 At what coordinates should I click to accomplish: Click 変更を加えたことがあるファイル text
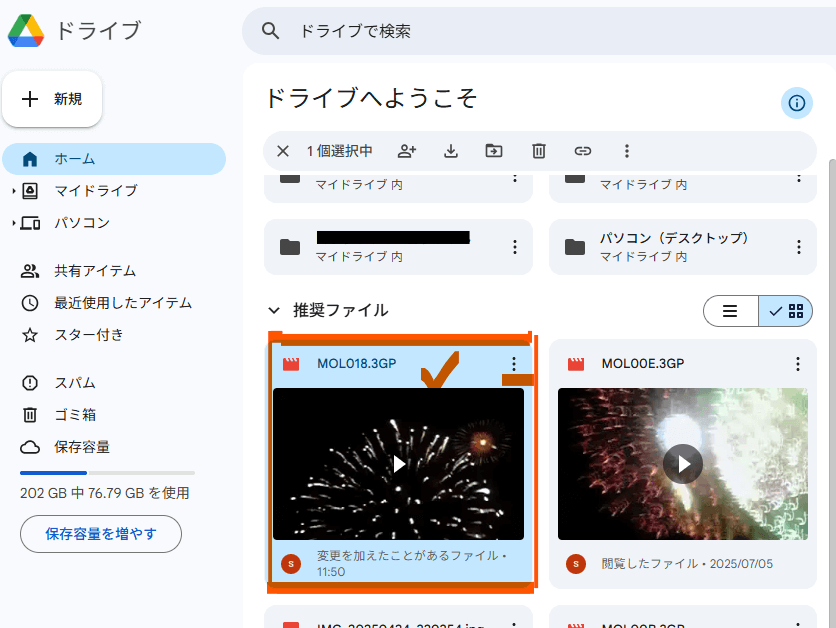coord(407,555)
